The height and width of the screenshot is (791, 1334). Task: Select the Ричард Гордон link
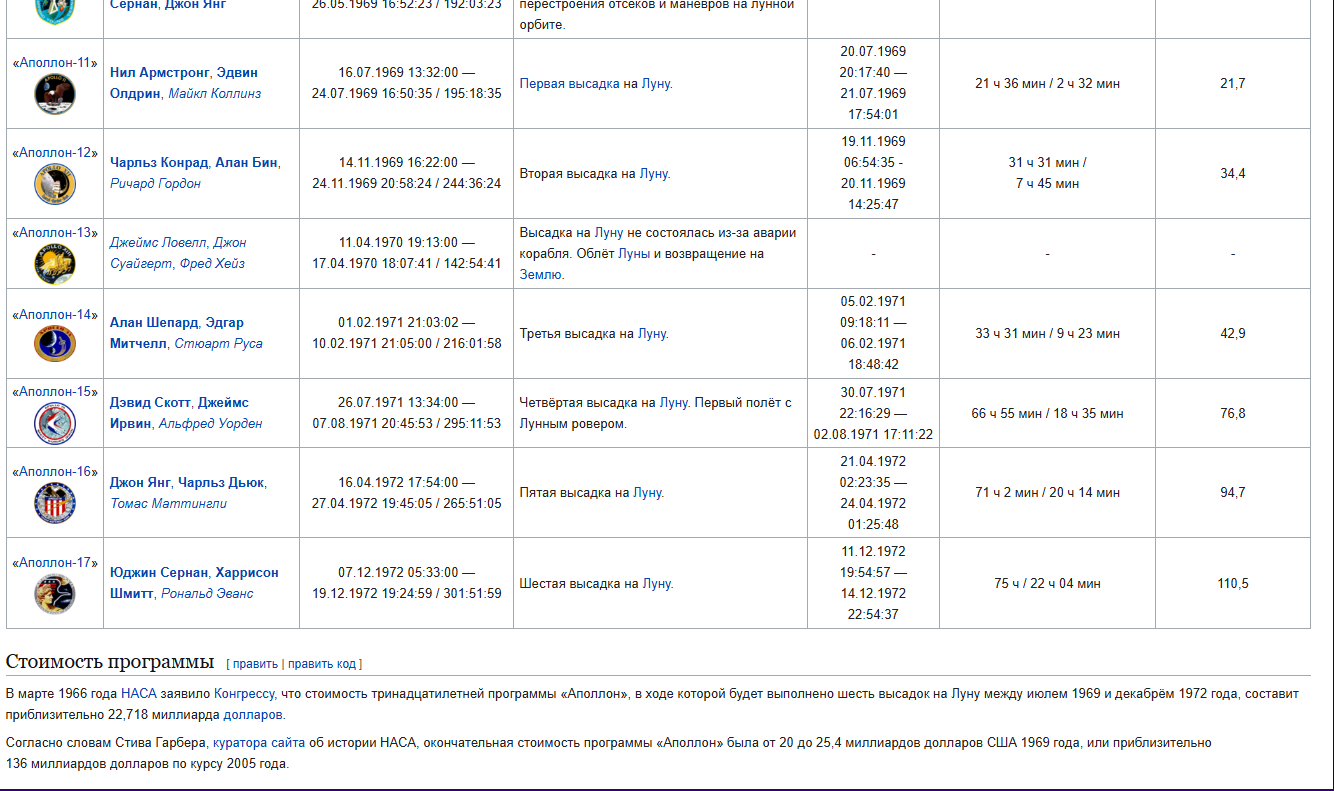(x=155, y=184)
